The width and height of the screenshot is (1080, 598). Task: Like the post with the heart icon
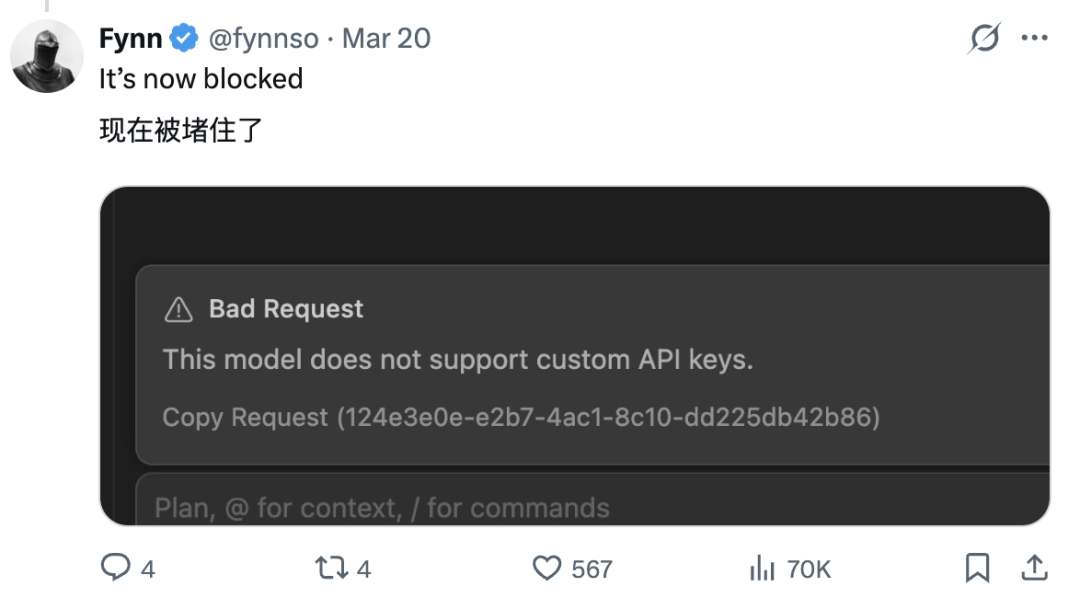[x=547, y=569]
